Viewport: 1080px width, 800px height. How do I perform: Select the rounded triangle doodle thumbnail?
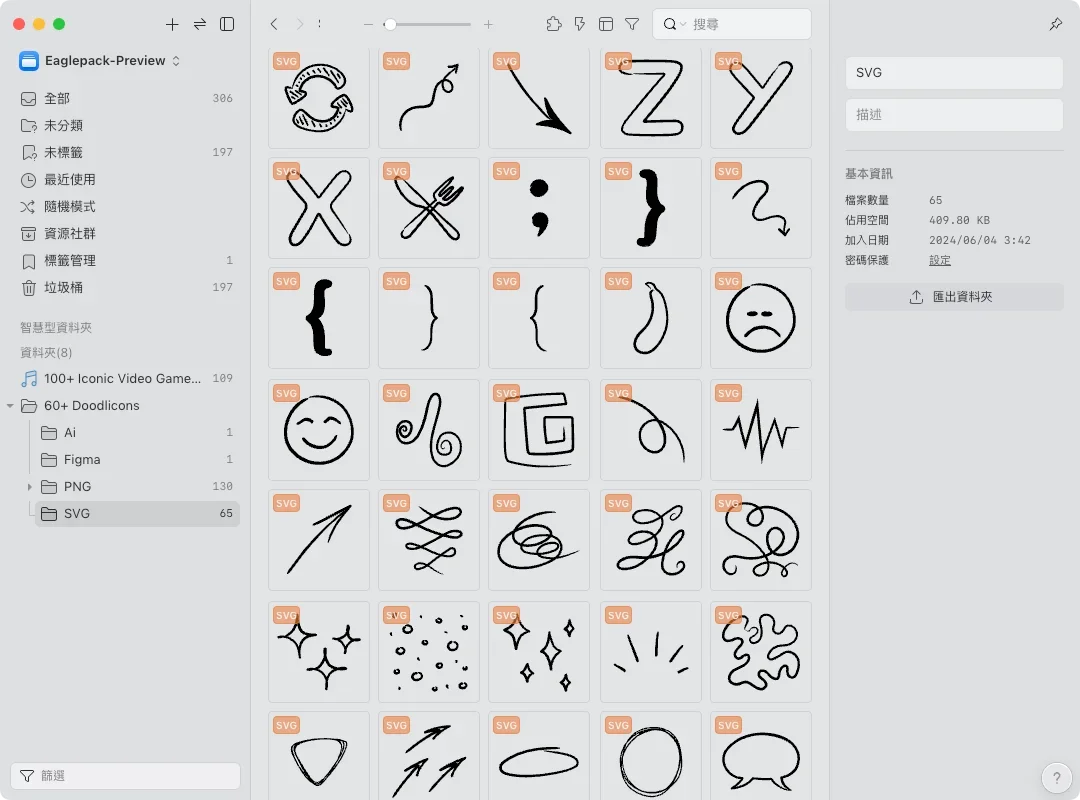(319, 757)
